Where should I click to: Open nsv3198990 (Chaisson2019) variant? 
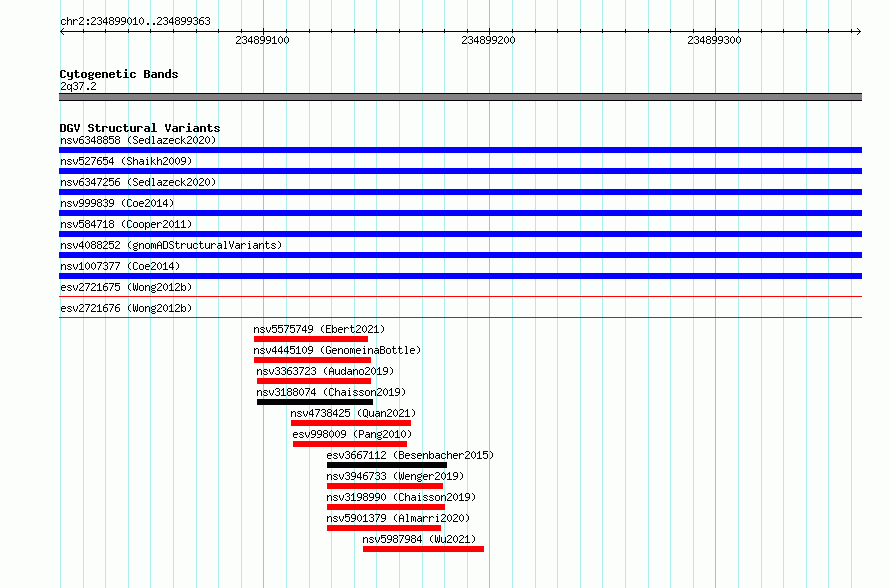click(x=401, y=497)
